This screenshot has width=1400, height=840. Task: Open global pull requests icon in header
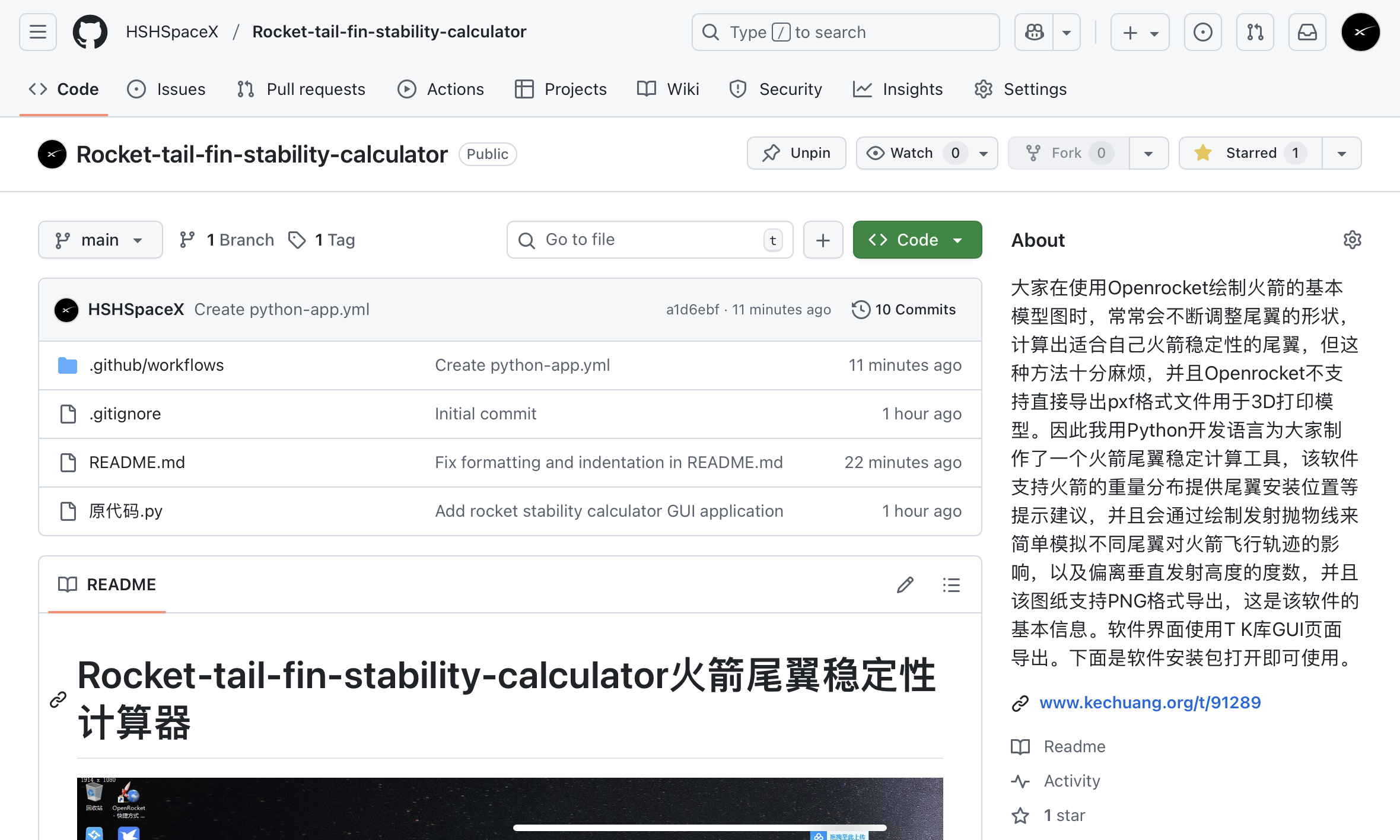tap(1255, 32)
